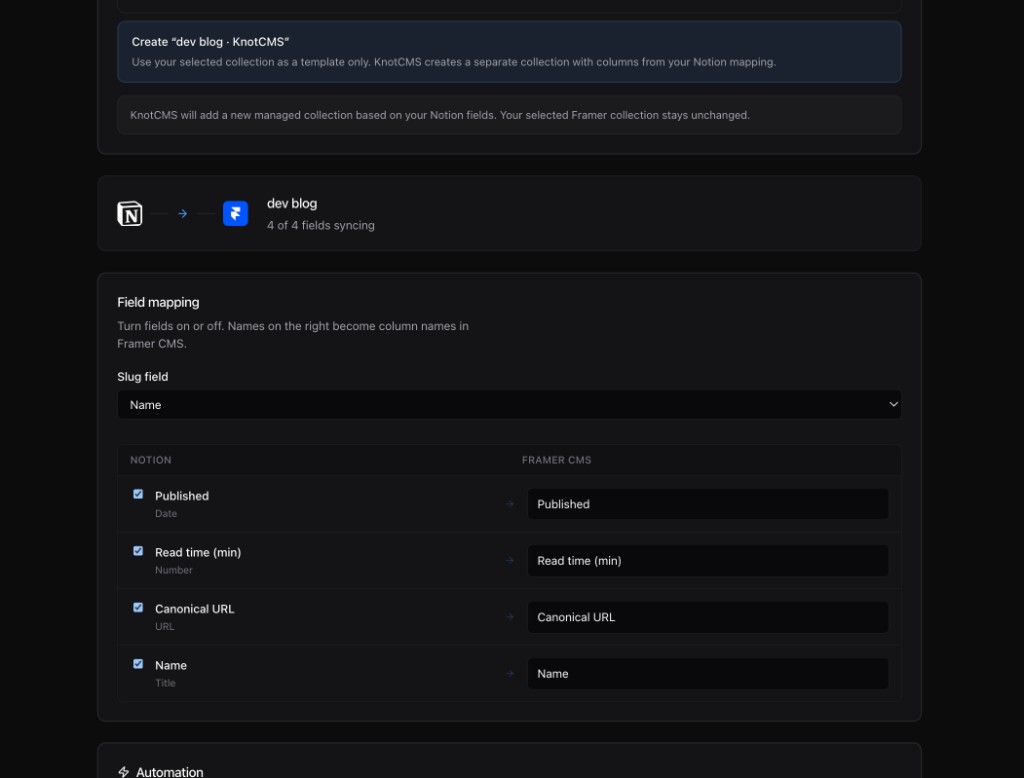This screenshot has width=1024, height=778.
Task: Click the Automation lightning bolt icon
Action: click(x=123, y=772)
